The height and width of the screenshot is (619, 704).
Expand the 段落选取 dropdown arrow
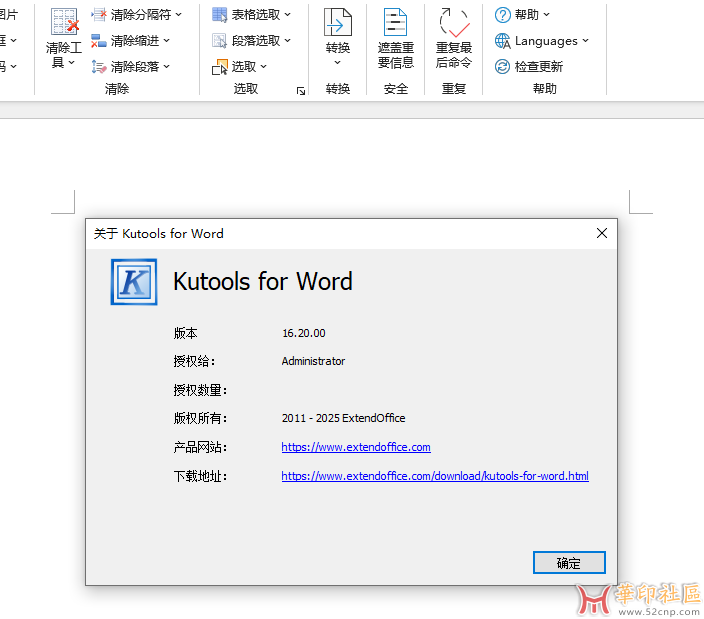point(287,41)
